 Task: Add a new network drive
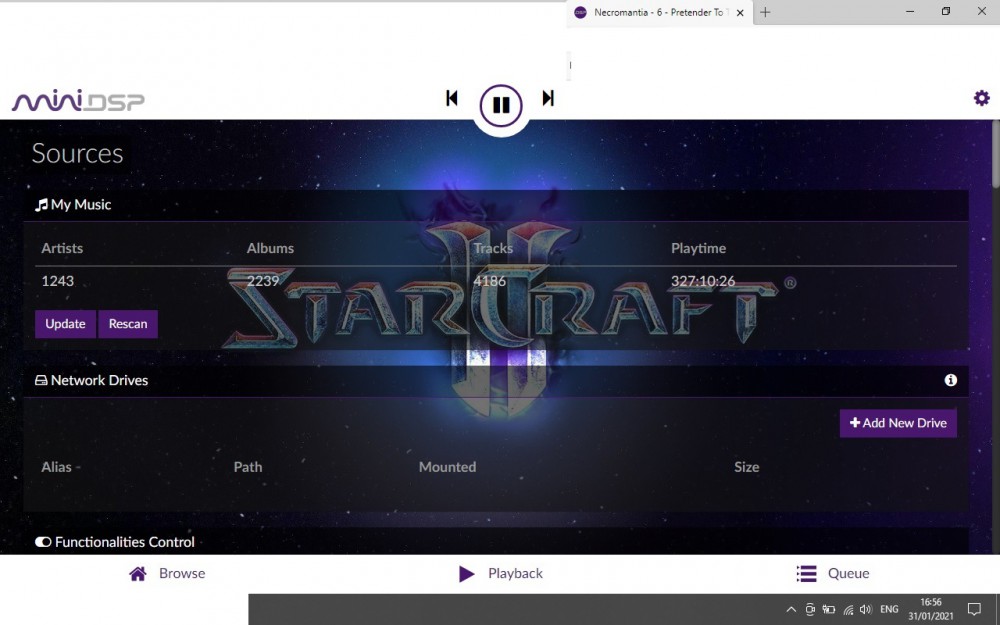pos(898,423)
